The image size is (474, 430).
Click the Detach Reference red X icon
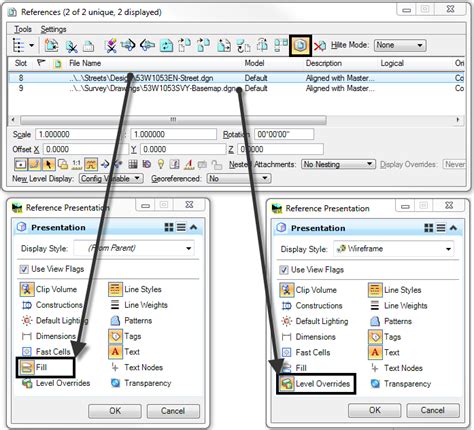[x=320, y=46]
